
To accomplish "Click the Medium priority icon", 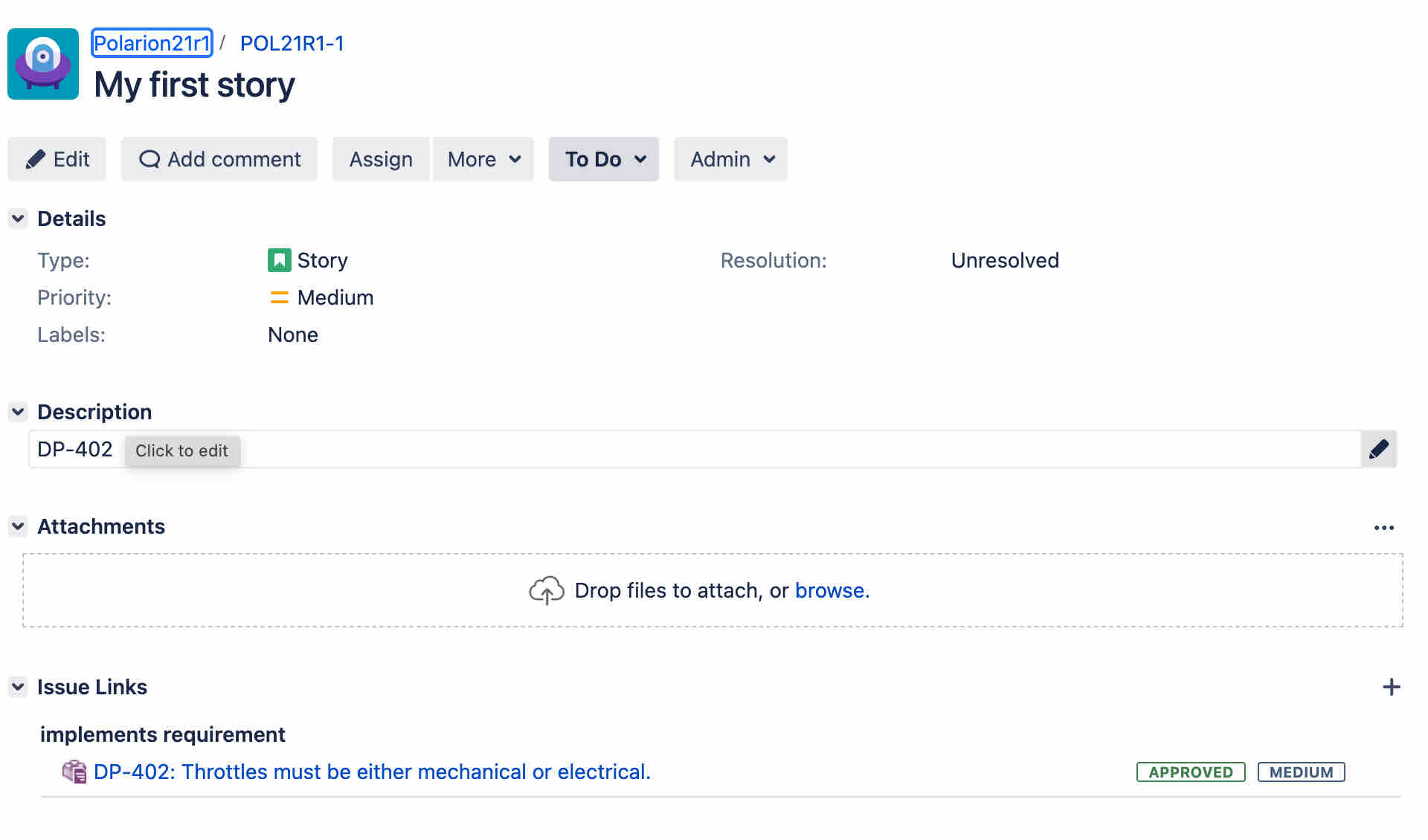I will pyautogui.click(x=279, y=297).
